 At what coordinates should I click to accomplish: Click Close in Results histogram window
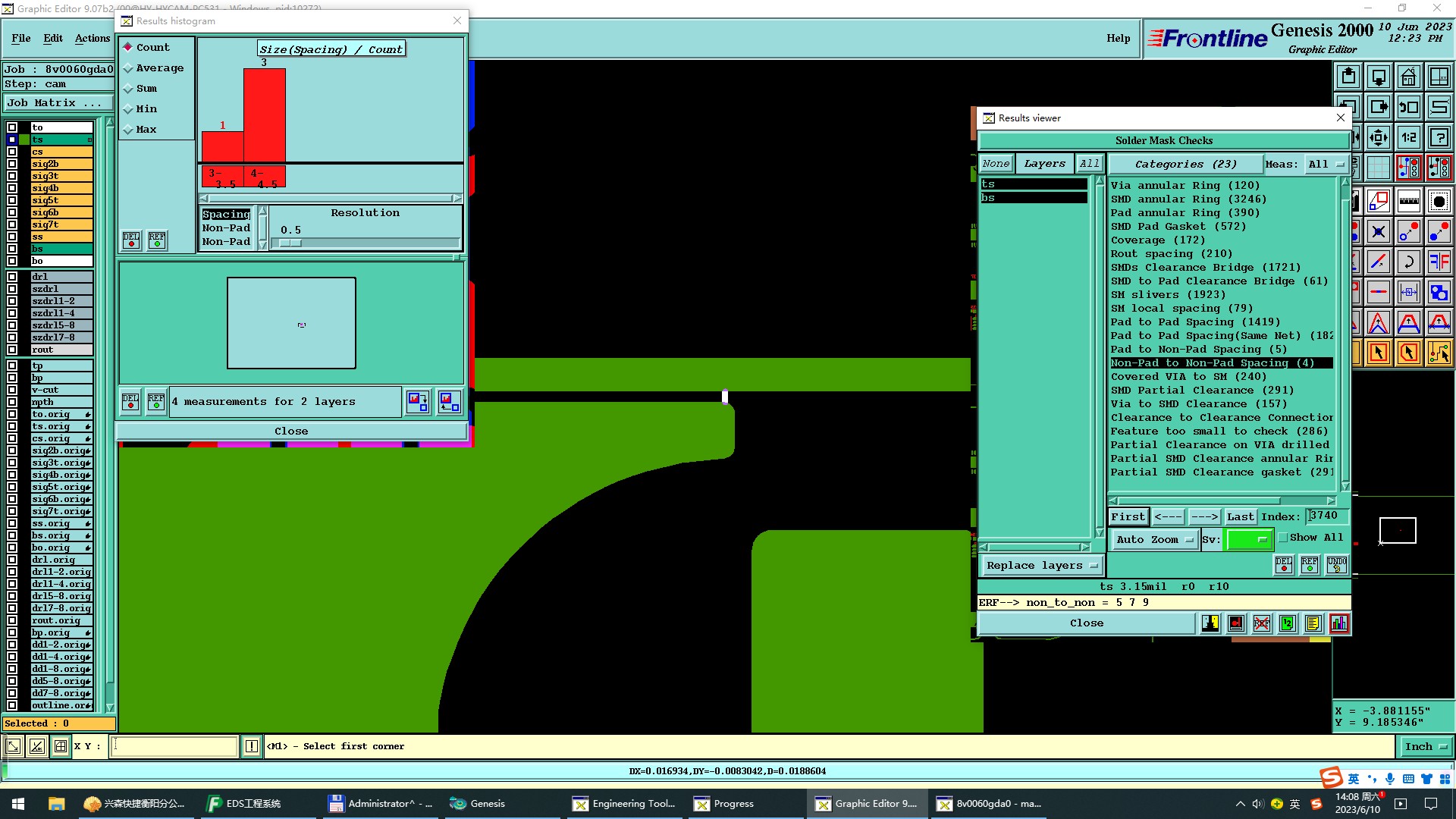tap(291, 431)
